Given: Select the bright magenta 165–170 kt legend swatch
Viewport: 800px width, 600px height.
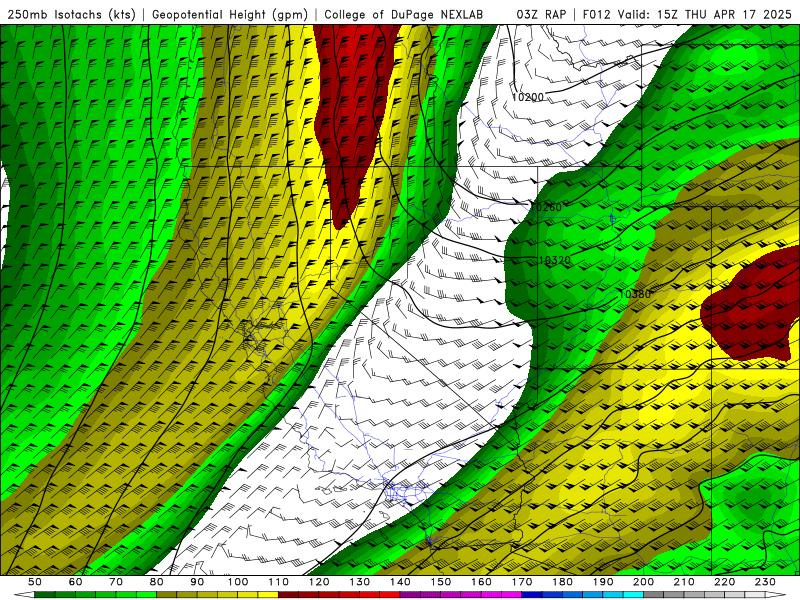Looking at the screenshot, I should click(511, 594).
